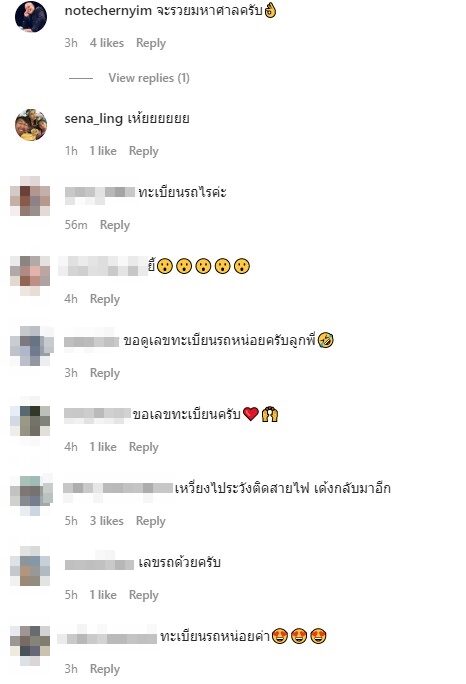Reply to notechernyim's comment

[151, 43]
